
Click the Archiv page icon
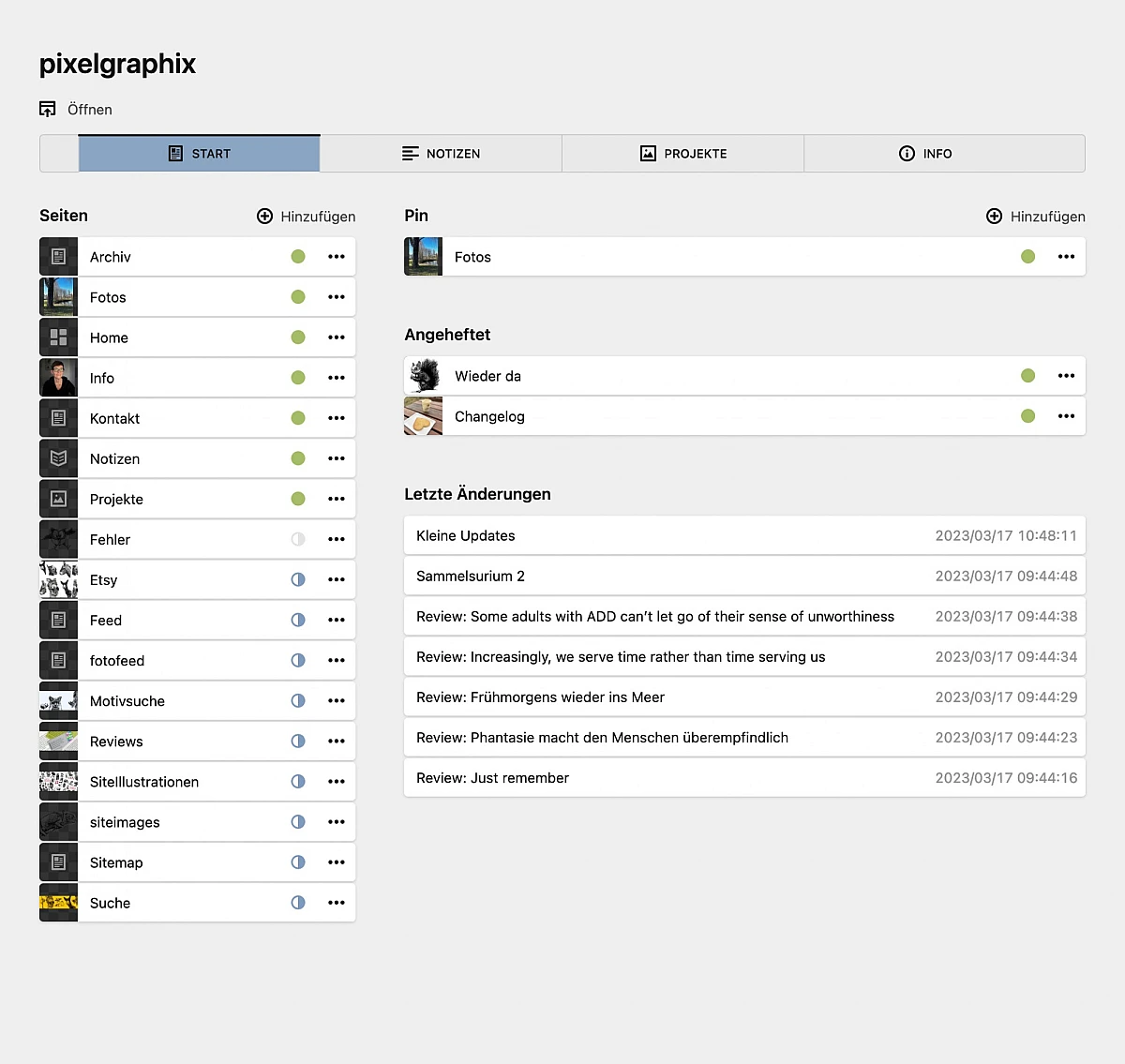(x=58, y=257)
